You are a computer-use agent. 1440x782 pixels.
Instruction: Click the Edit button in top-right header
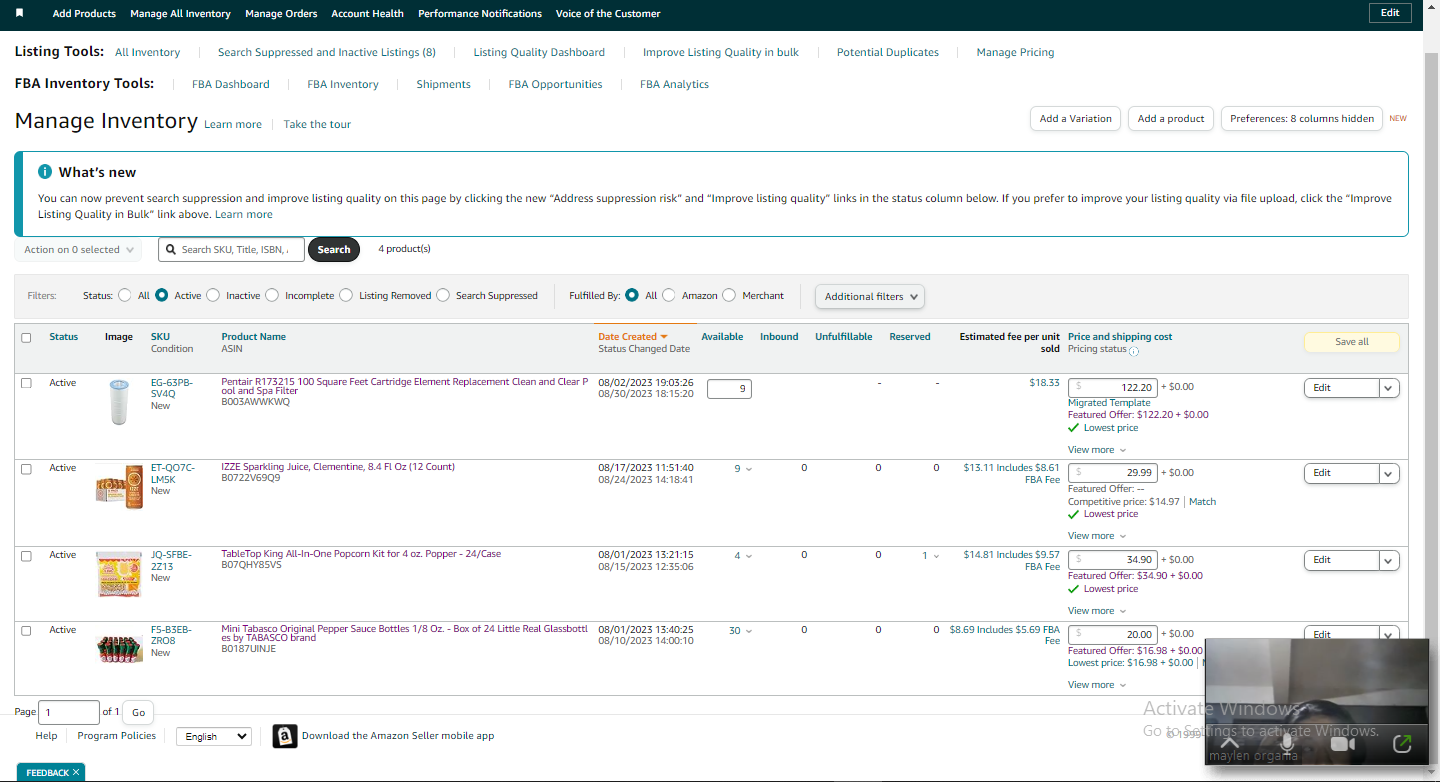tap(1390, 13)
